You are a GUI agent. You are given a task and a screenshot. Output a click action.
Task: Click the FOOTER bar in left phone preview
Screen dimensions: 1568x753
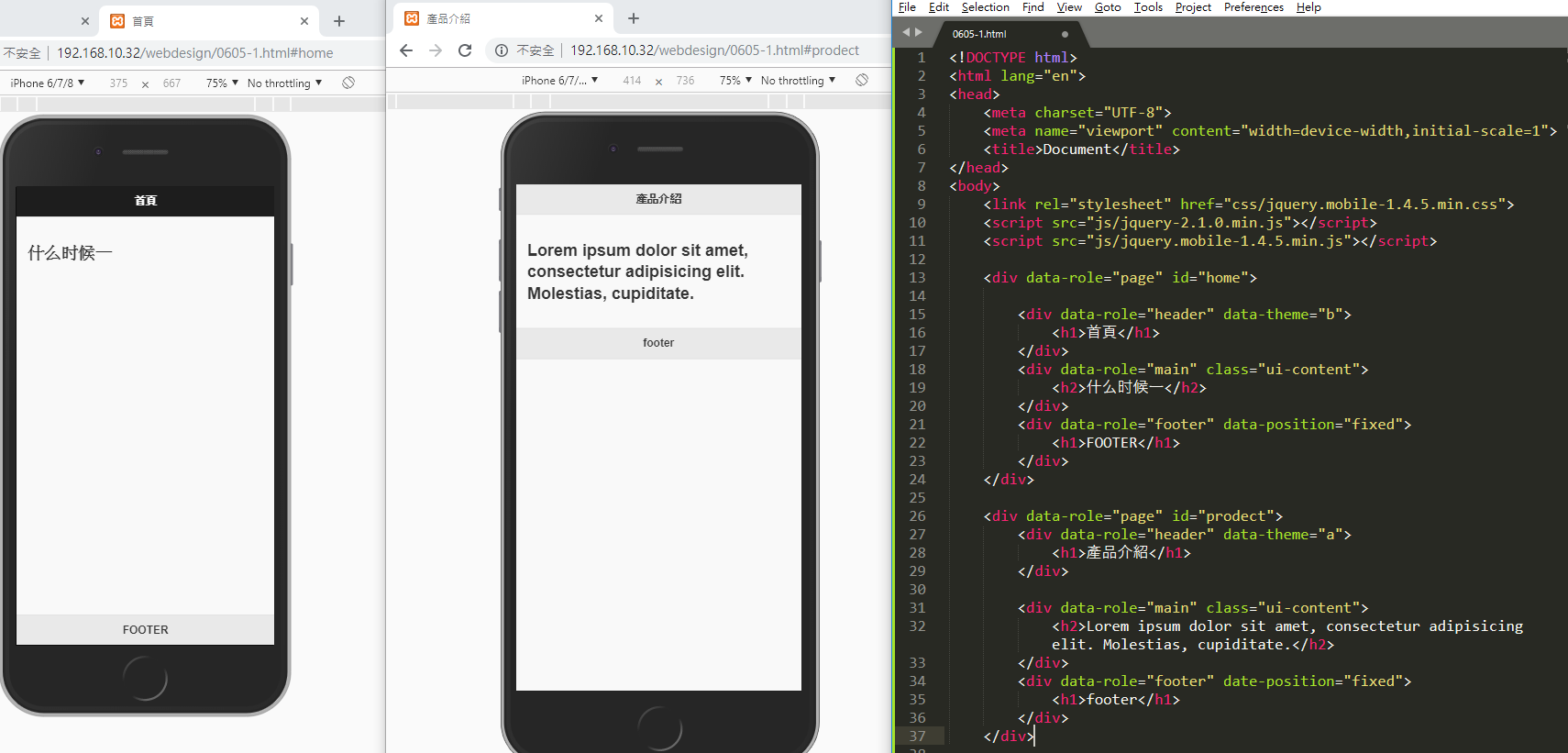coord(145,630)
